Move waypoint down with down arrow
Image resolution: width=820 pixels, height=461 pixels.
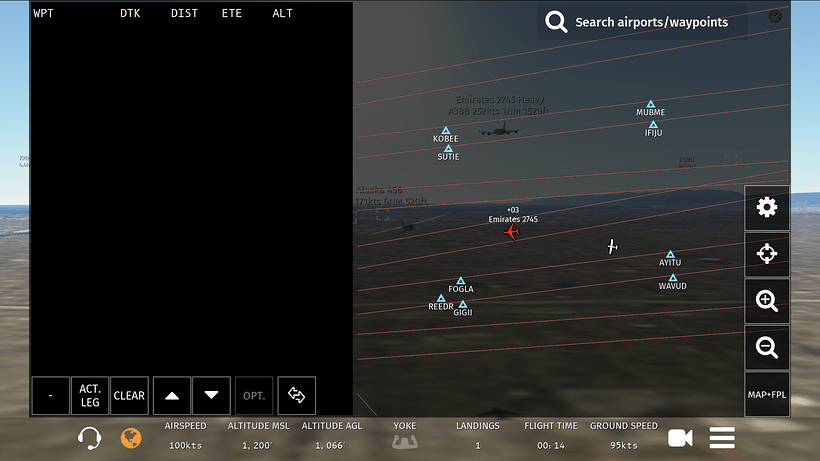[x=211, y=396]
